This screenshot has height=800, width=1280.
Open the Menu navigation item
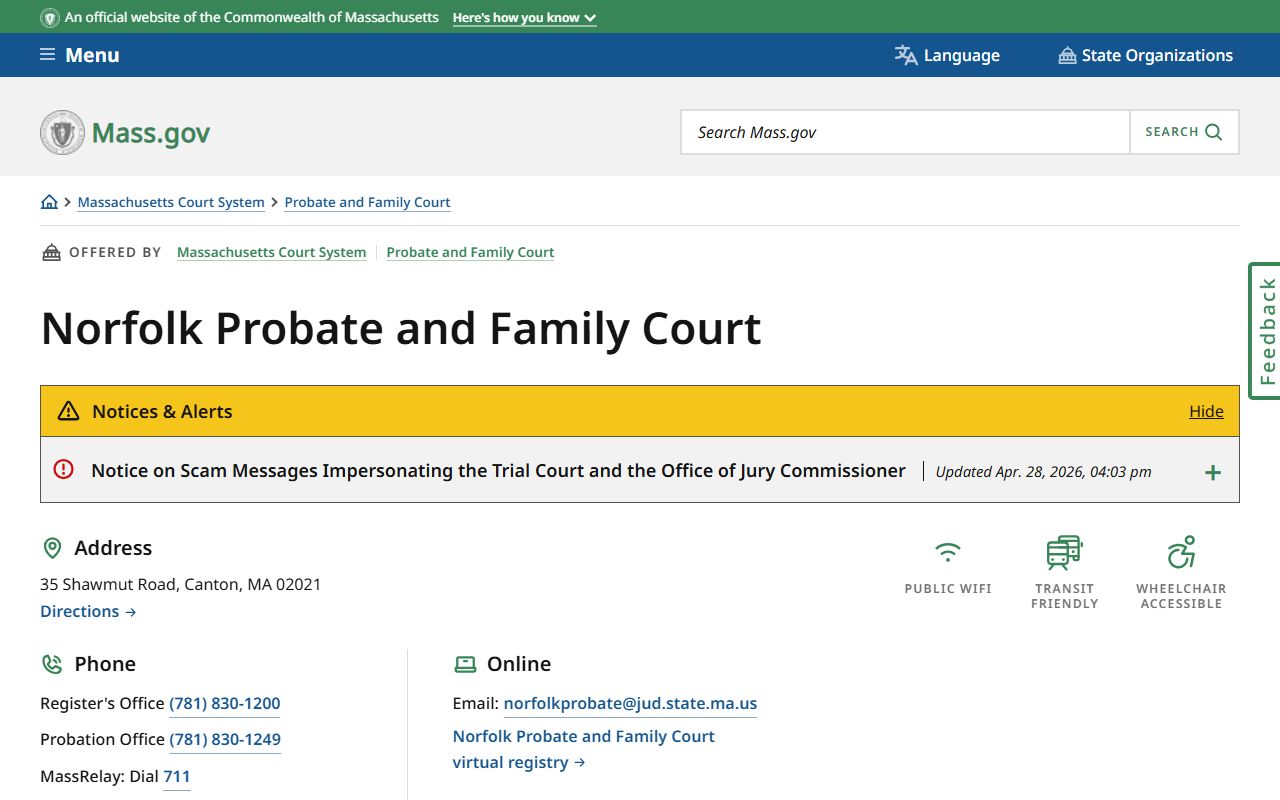point(80,55)
